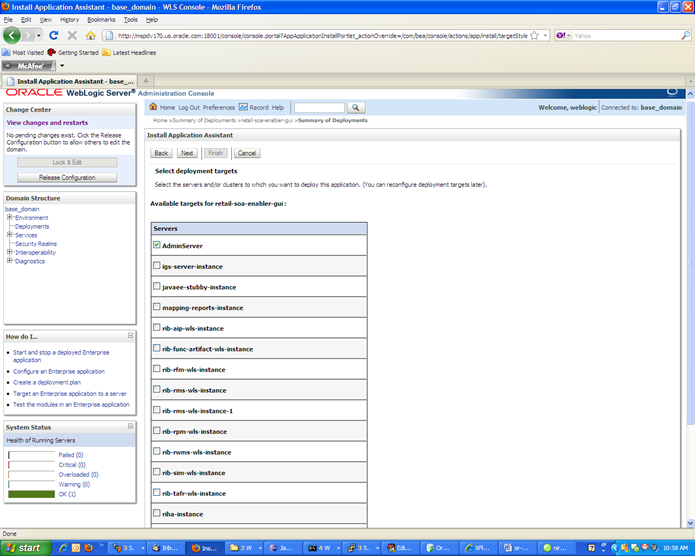Open View changes and restarts link
Screen dimensions: 696x557
coord(47,122)
